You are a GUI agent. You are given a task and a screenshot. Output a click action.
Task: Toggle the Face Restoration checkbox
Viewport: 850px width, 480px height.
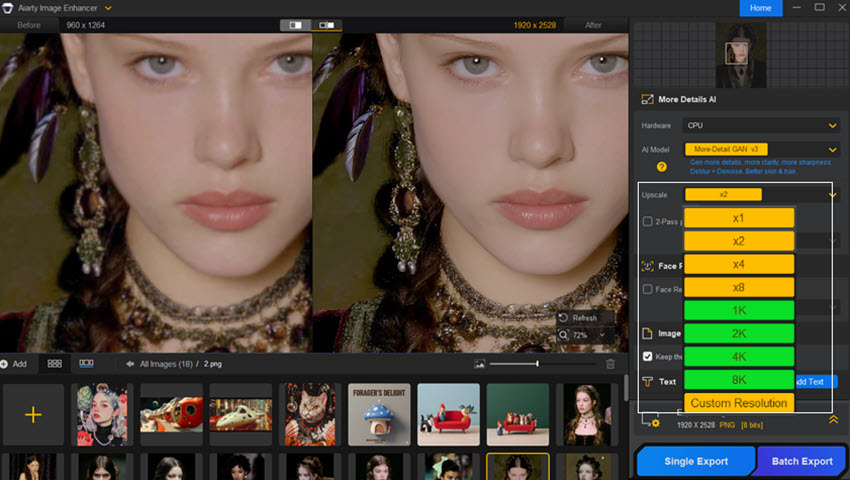click(x=648, y=289)
